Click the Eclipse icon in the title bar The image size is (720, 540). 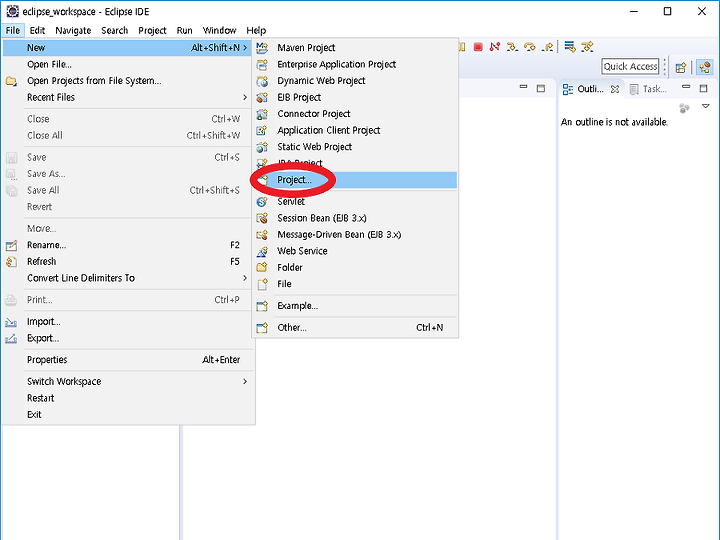coord(12,11)
